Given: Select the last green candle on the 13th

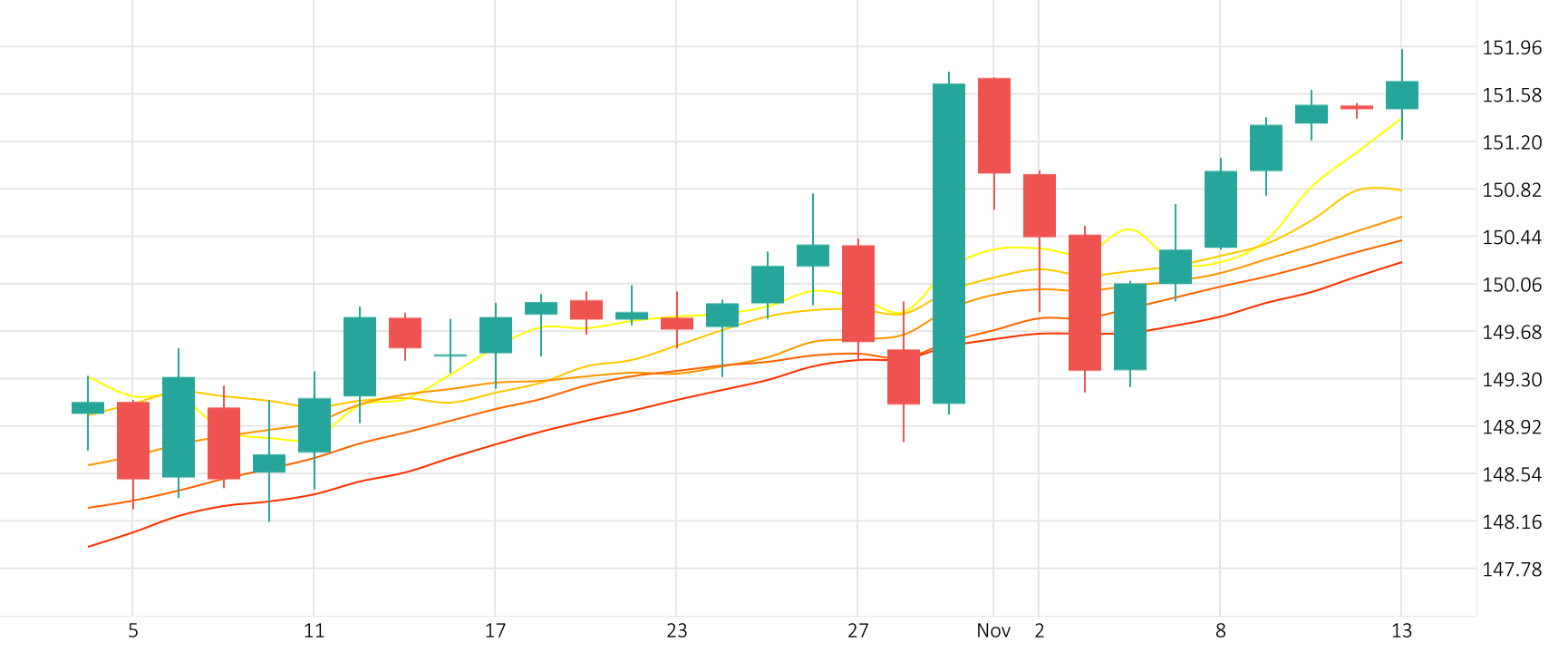Looking at the screenshot, I should coord(1402,95).
